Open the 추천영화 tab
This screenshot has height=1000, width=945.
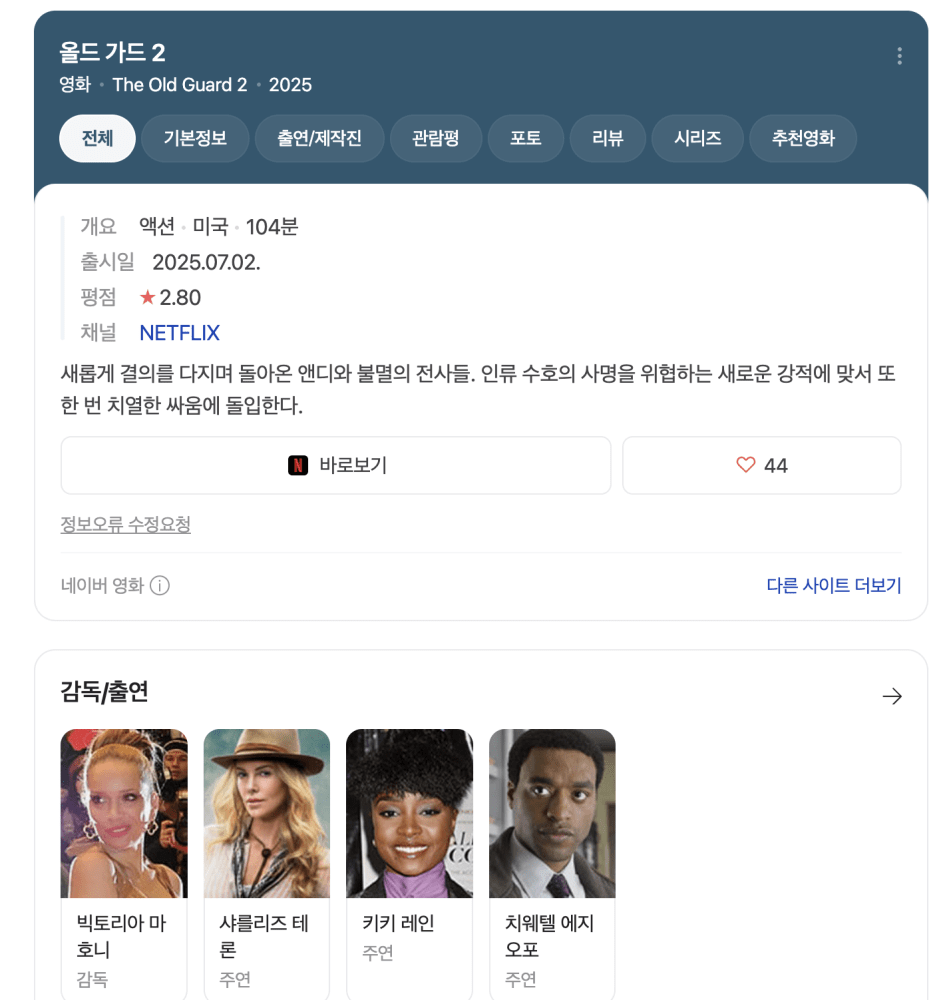[803, 139]
